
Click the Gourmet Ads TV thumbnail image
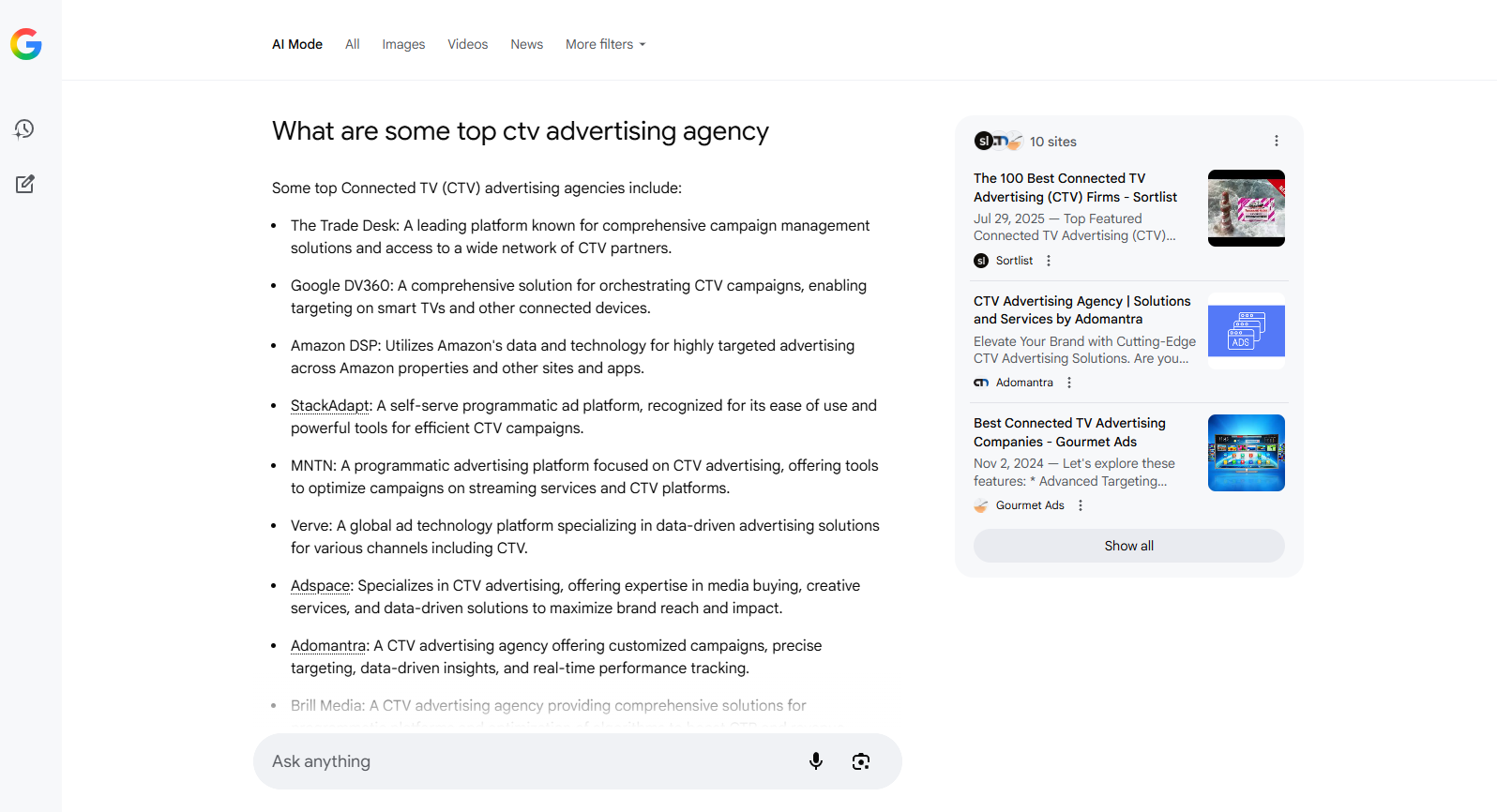click(1247, 453)
